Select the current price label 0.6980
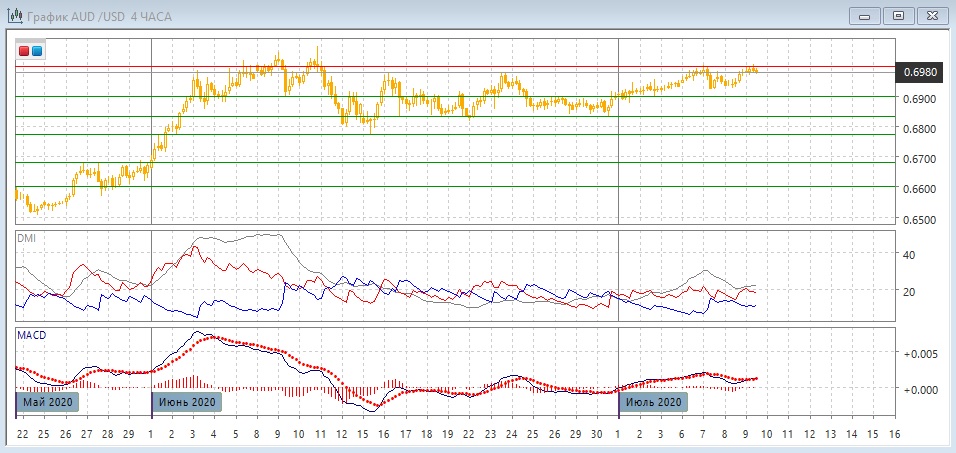Image resolution: width=956 pixels, height=453 pixels. pyautogui.click(x=920, y=72)
